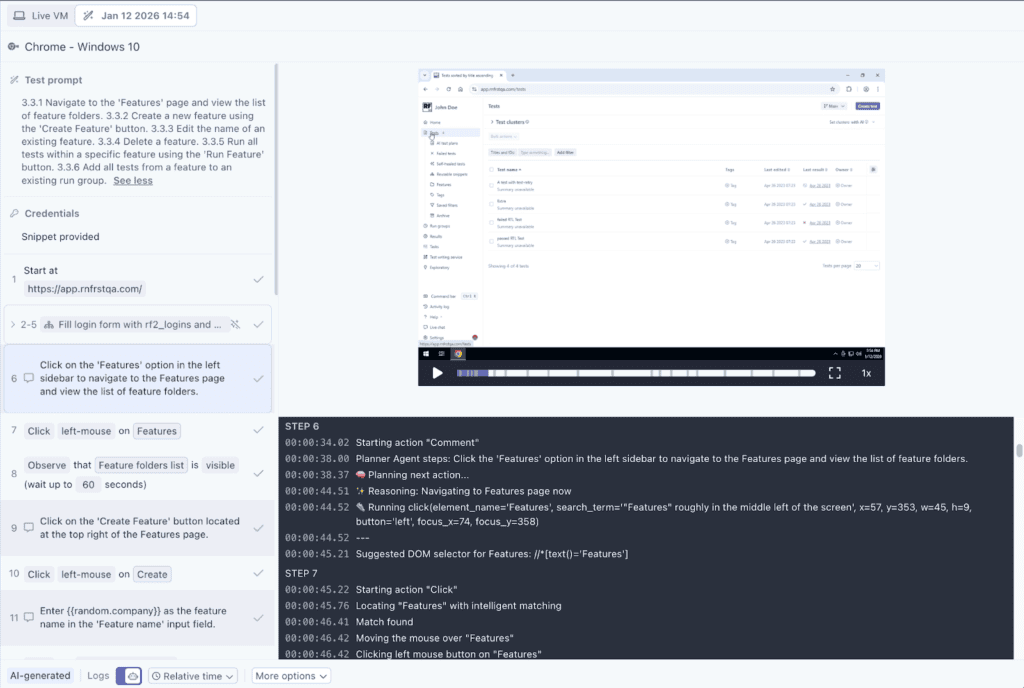Click the Chrome browser icon in the header
The height and width of the screenshot is (688, 1024).
tap(13, 47)
